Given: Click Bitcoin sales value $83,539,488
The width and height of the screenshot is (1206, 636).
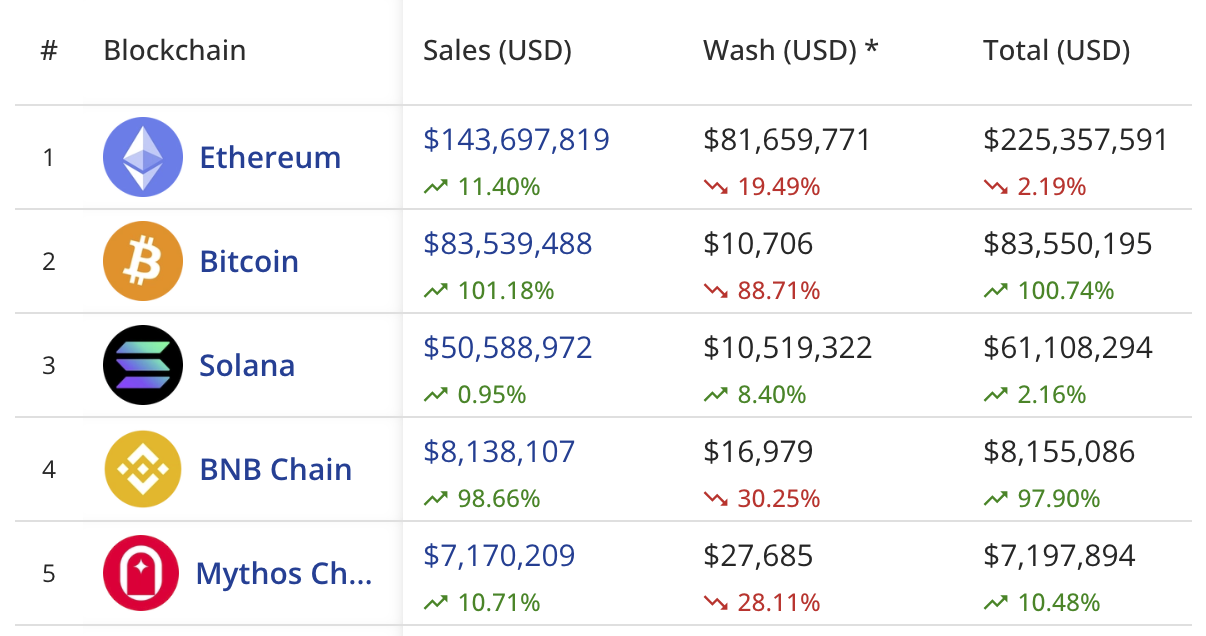Looking at the screenshot, I should (508, 244).
